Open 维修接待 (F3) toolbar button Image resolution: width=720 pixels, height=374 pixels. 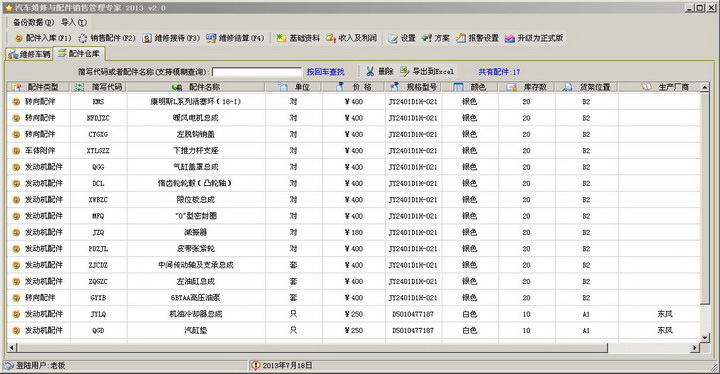[171, 38]
